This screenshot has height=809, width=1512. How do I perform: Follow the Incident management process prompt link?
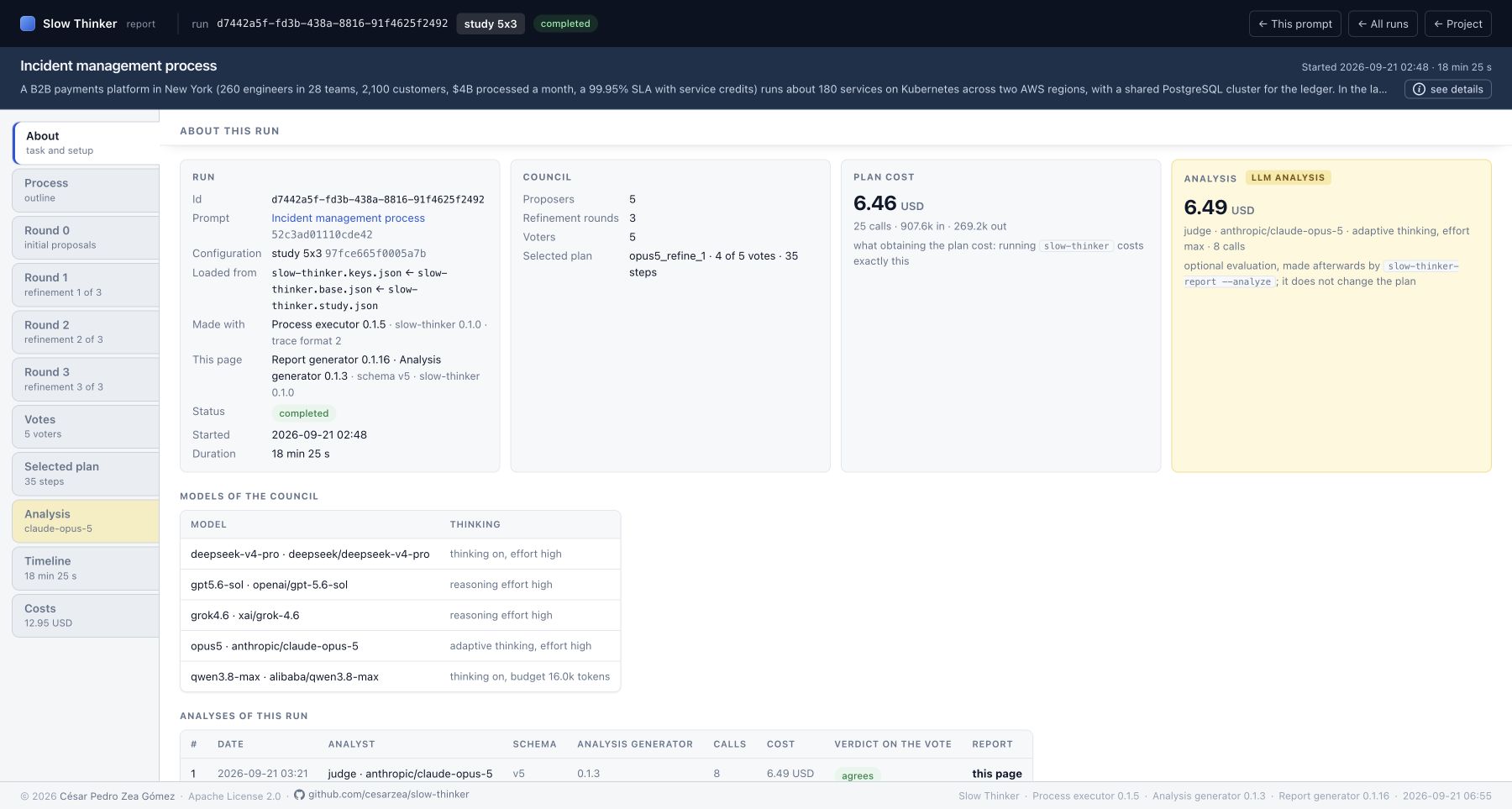(348, 218)
